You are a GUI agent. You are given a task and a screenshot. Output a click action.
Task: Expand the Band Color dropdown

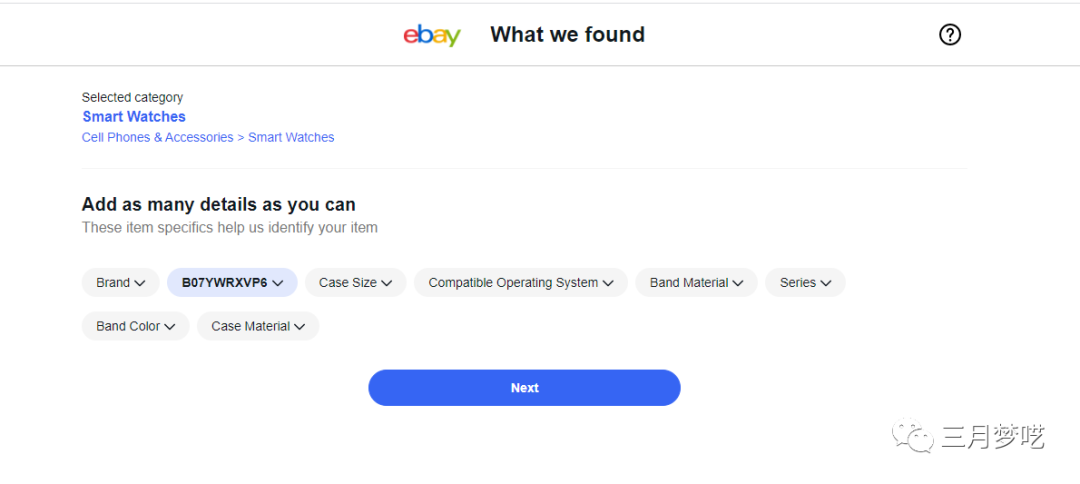[x=135, y=326]
